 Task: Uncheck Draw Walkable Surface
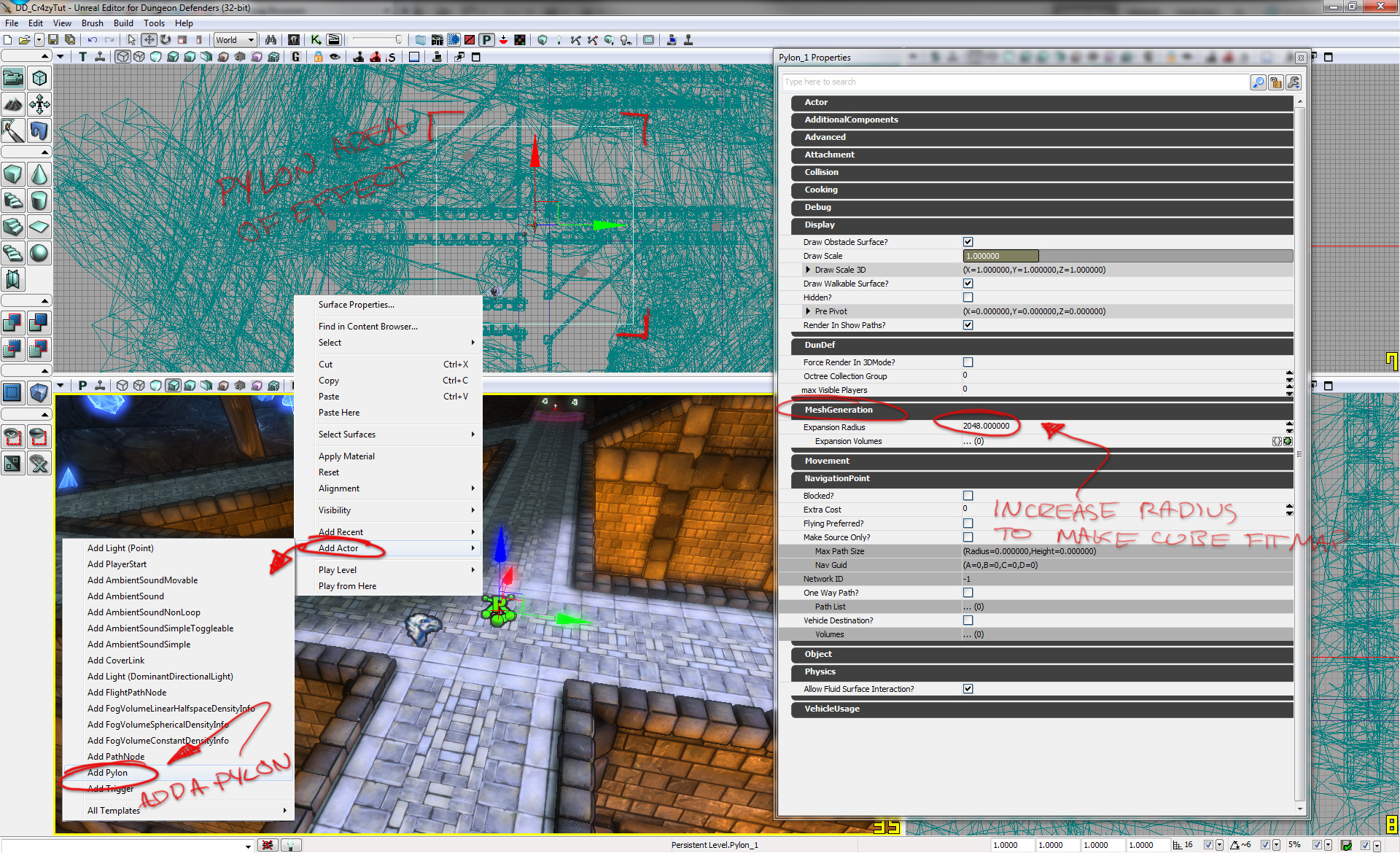[968, 284]
